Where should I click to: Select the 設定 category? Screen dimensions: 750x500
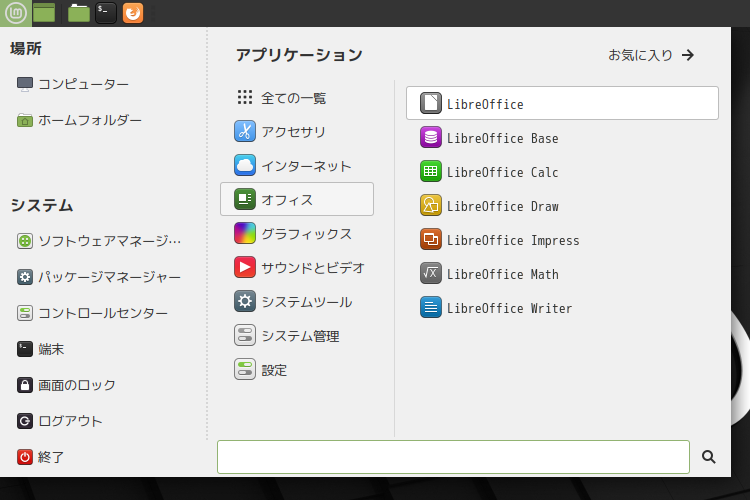297,369
